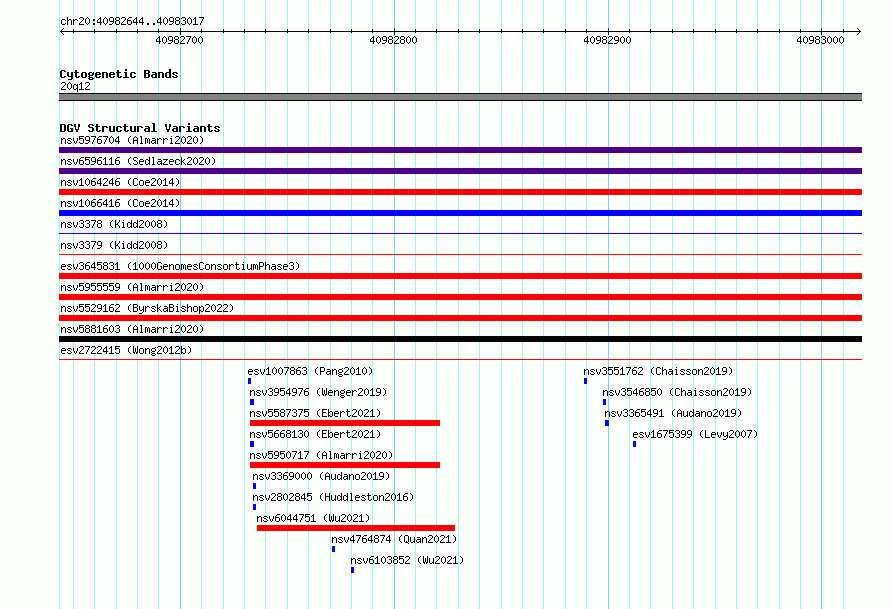The height and width of the screenshot is (609, 890).
Task: Click esv3645831 (1000GenomesConsortiumPhase3) label
Action: pyautogui.click(x=180, y=266)
